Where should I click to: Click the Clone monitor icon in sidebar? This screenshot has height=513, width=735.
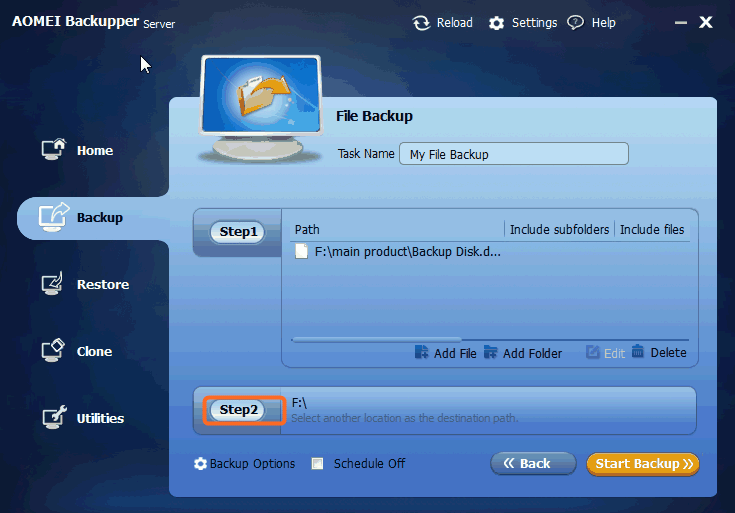coord(52,350)
